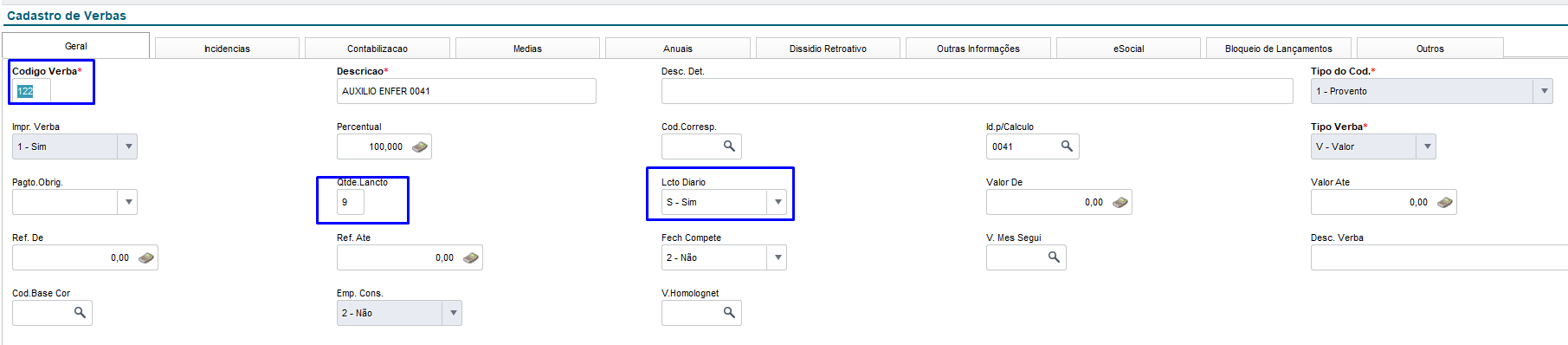Click the Qtde.Lancto input field

tap(351, 202)
